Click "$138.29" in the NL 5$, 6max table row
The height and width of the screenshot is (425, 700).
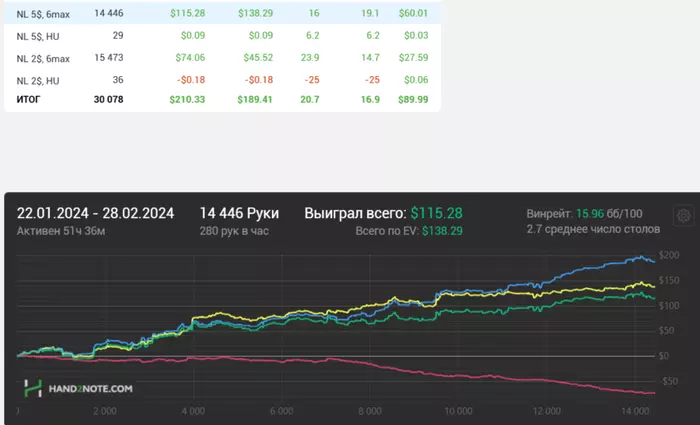point(255,13)
